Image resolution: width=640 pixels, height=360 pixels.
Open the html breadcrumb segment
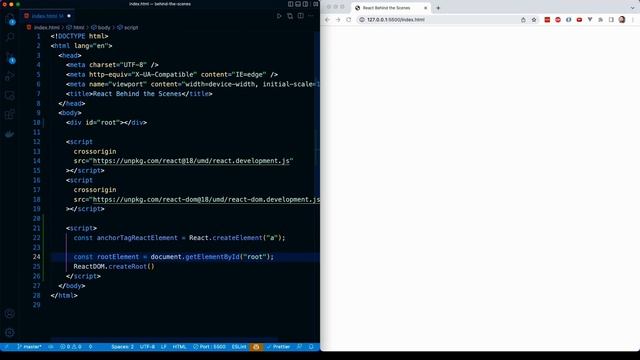coord(76,27)
